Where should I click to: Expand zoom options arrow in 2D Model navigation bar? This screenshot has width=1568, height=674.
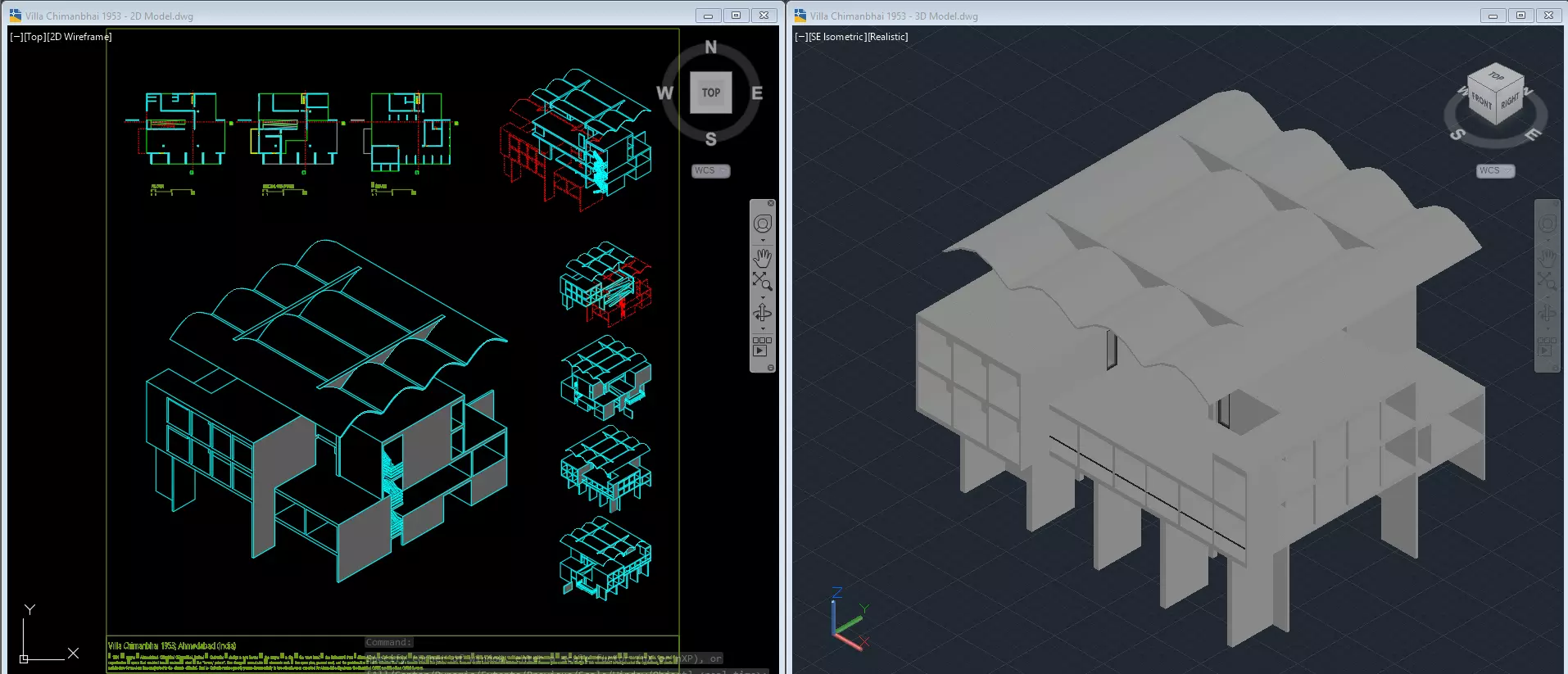point(763,297)
